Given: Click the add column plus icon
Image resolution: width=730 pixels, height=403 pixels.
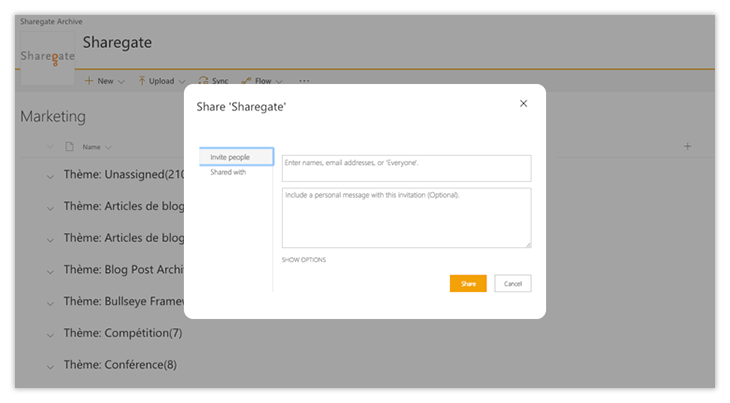Looking at the screenshot, I should pos(687,146).
